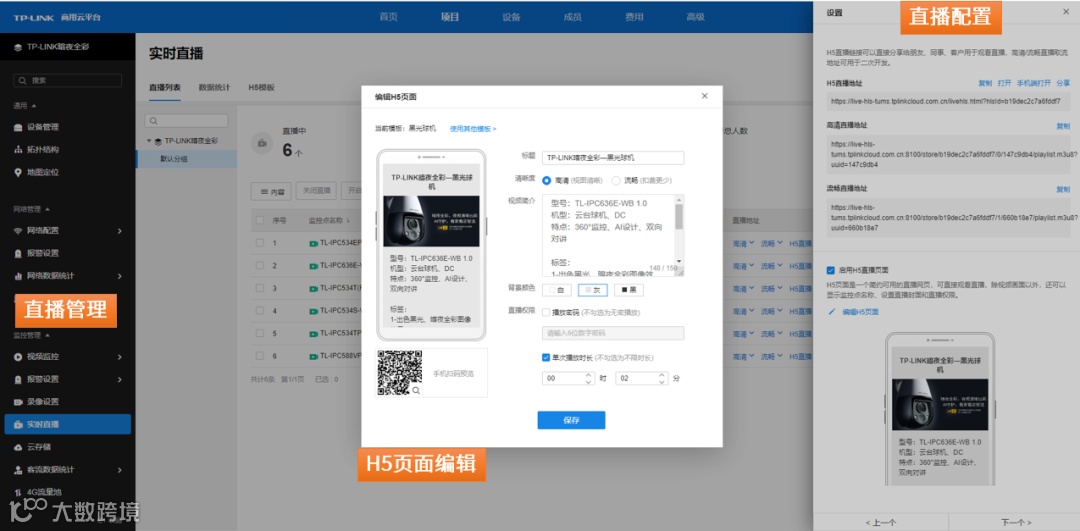Close the 设置 side panel
The width and height of the screenshot is (1080, 531).
pos(1066,12)
